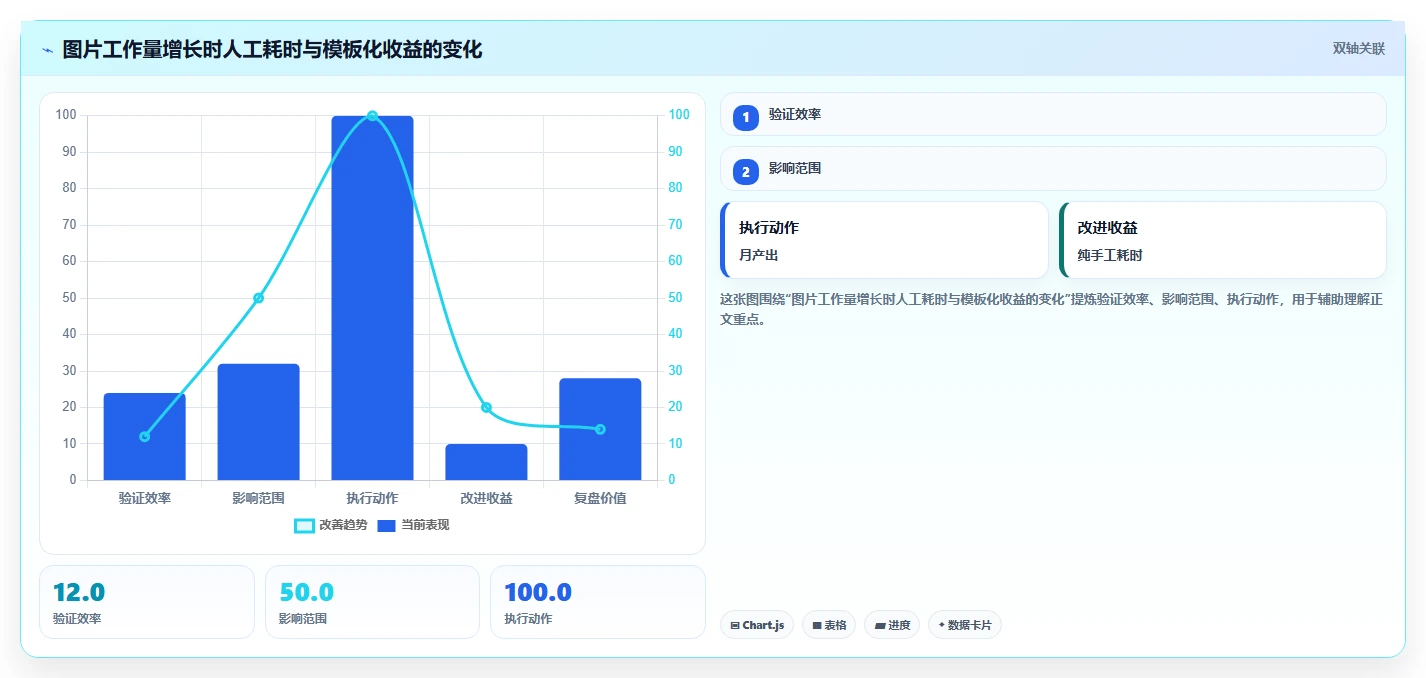
Task: Click the description paragraph starting 这张图围绕
Action: point(1052,309)
